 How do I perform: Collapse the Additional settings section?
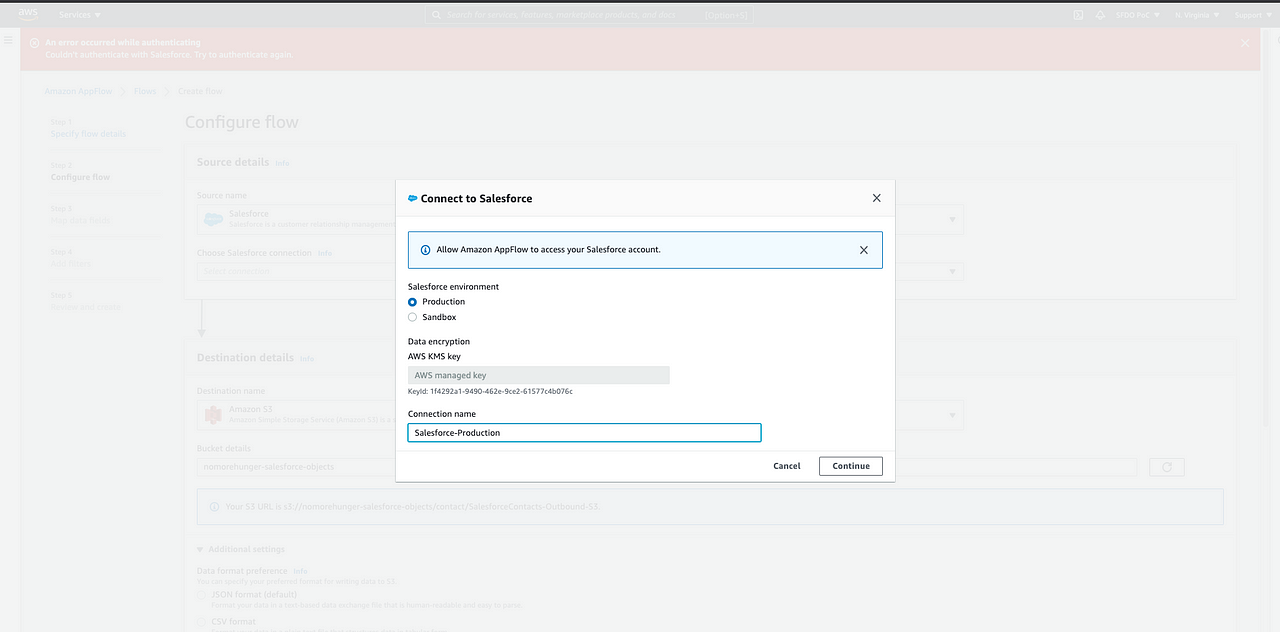pos(241,549)
